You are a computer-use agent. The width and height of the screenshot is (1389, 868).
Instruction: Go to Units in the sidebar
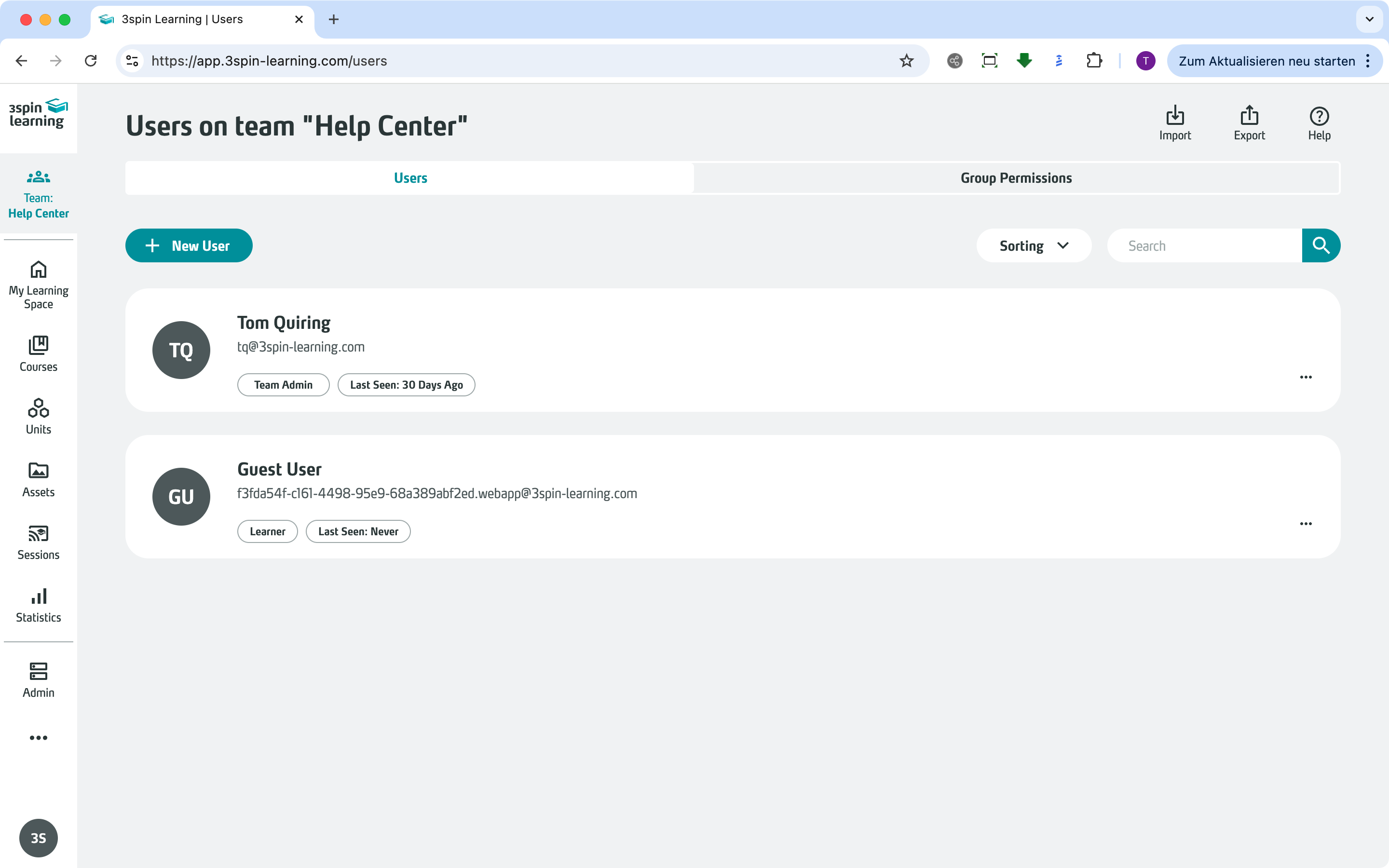pyautogui.click(x=39, y=416)
